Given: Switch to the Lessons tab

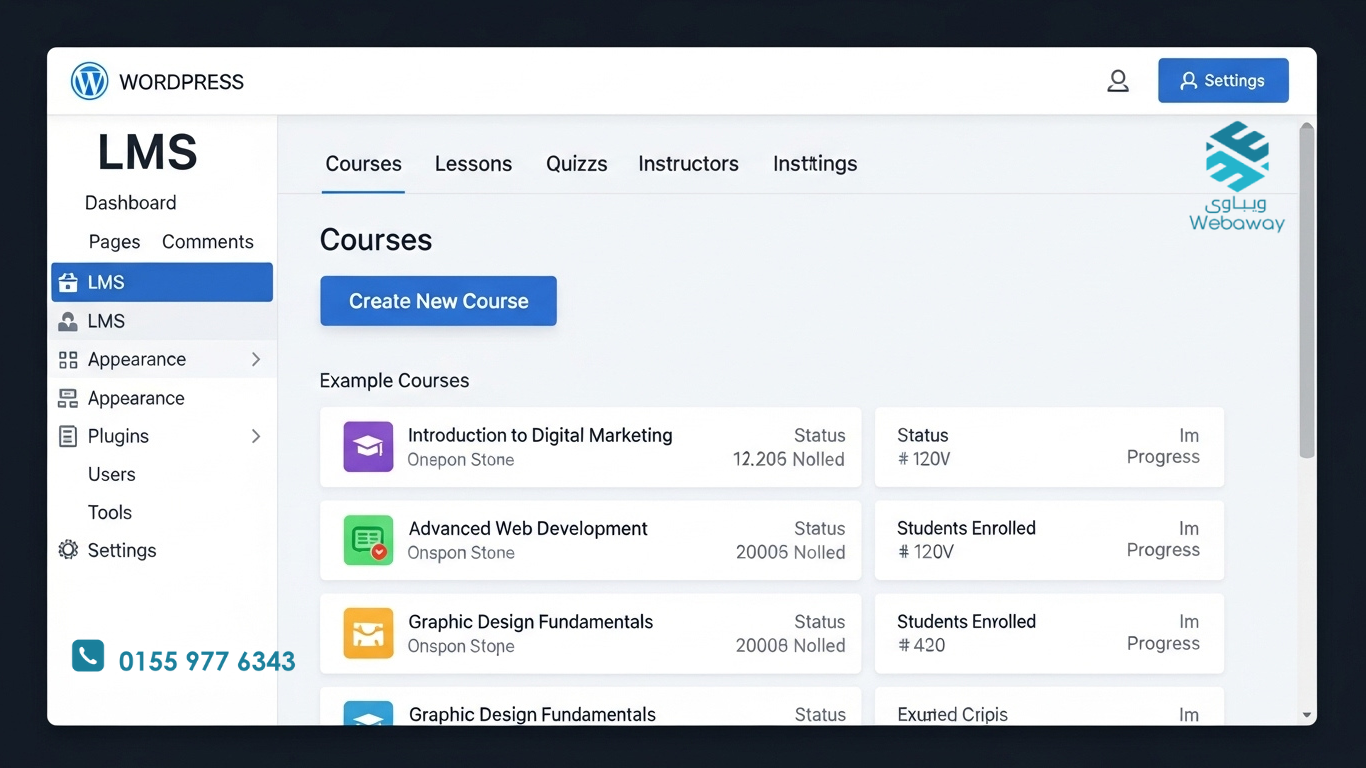Looking at the screenshot, I should pos(473,164).
